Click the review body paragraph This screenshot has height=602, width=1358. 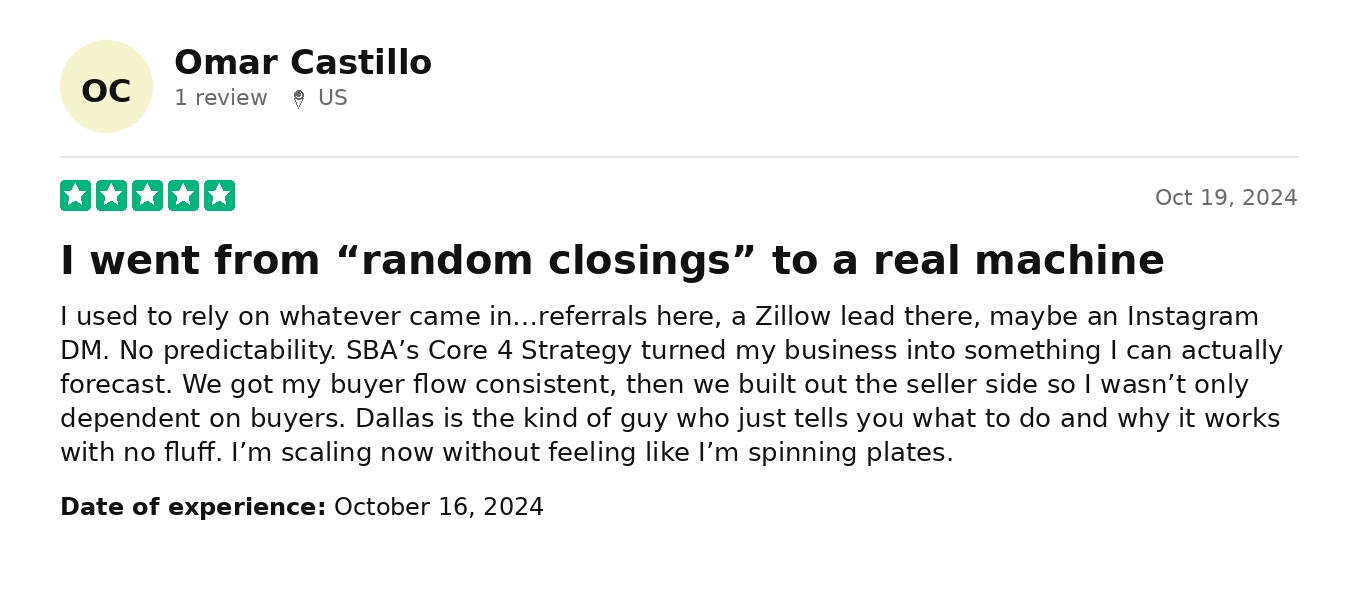point(670,385)
